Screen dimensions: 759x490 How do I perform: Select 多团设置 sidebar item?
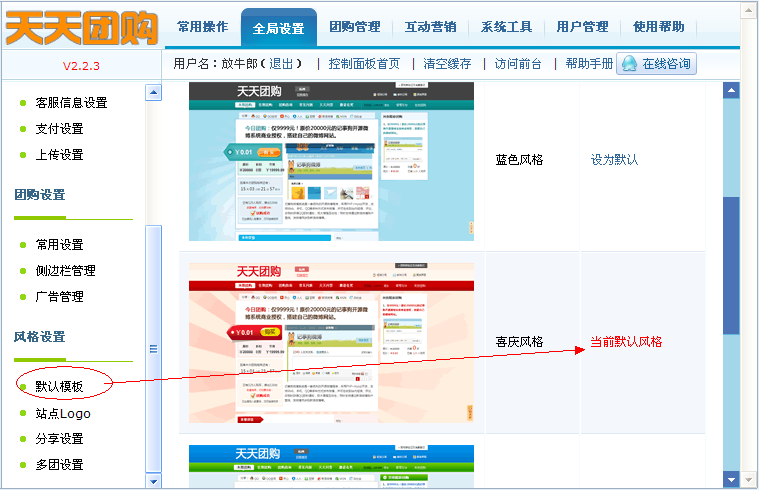[x=59, y=465]
